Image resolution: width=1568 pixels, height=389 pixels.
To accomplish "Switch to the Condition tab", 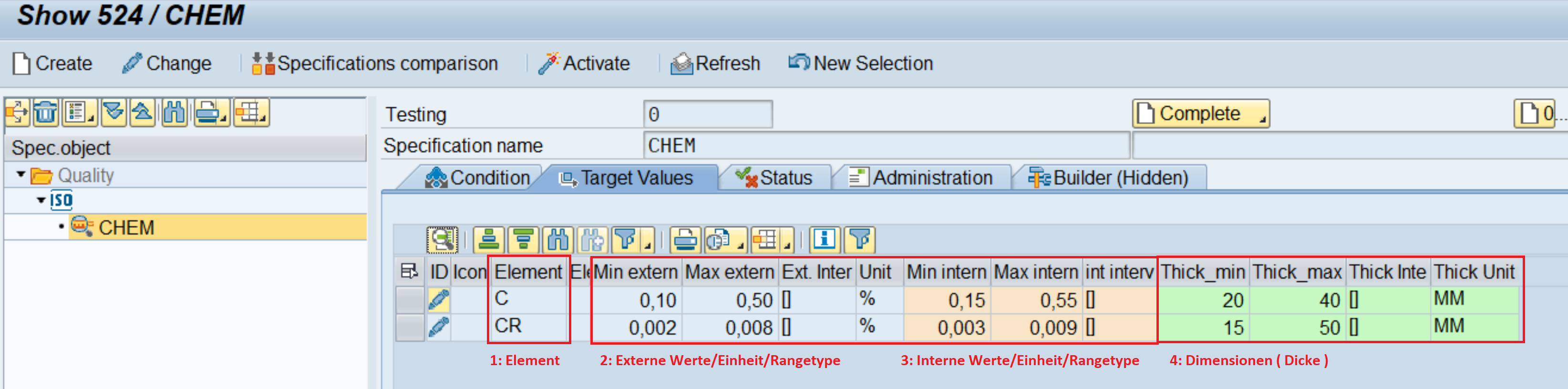I will (478, 178).
